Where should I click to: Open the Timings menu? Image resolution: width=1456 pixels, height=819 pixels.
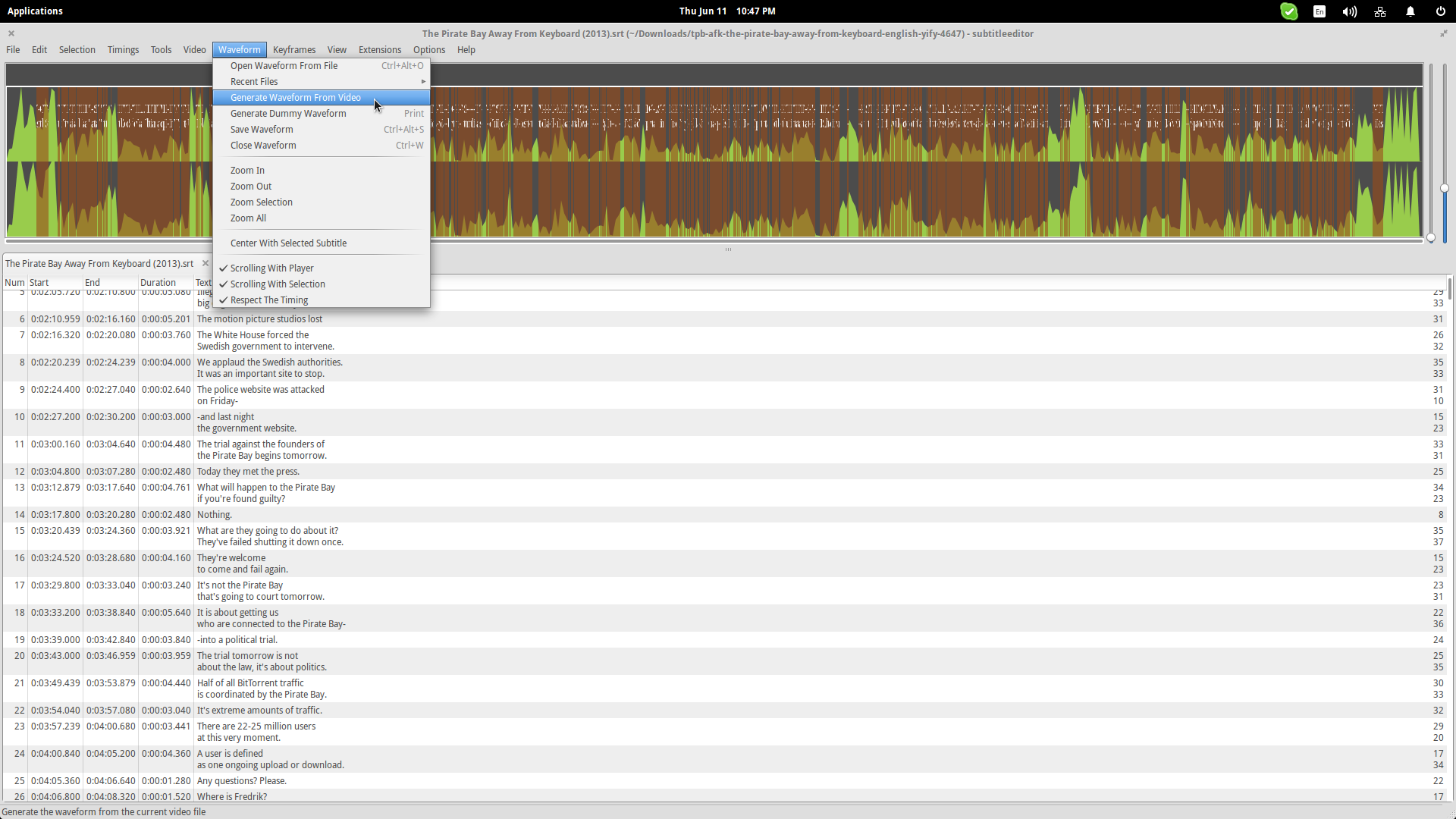click(x=123, y=49)
